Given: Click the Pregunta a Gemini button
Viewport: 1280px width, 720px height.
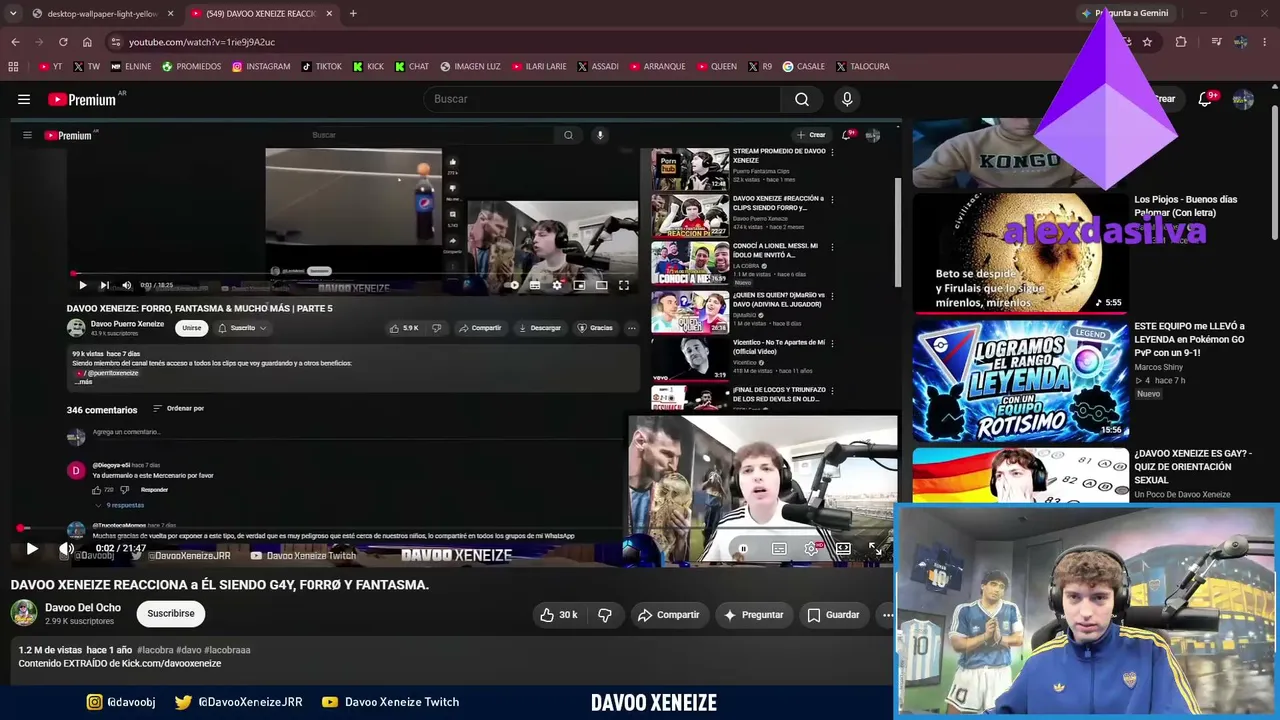Looking at the screenshot, I should click(x=1125, y=13).
